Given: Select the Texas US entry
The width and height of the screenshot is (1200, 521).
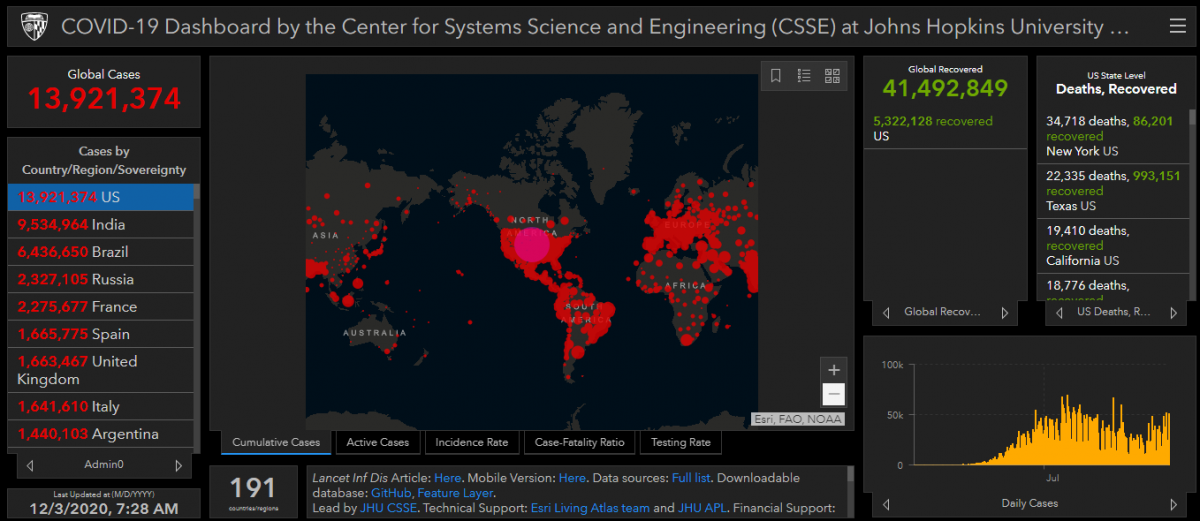Looking at the screenshot, I should pyautogui.click(x=1113, y=190).
